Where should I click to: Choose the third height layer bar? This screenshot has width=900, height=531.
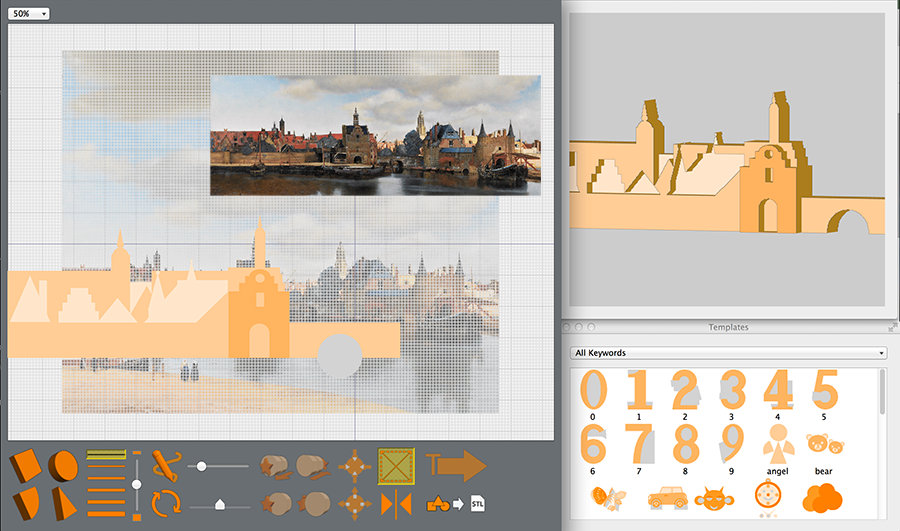coord(106,478)
